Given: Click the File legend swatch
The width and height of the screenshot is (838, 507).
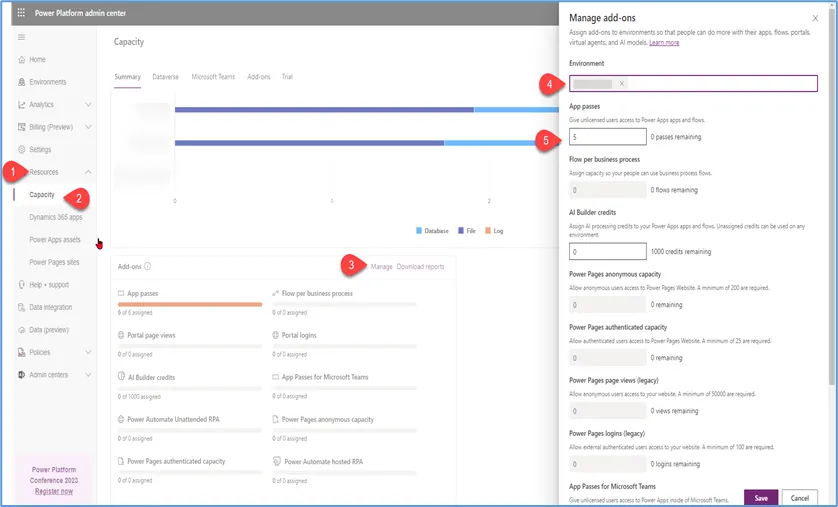Looking at the screenshot, I should (x=461, y=231).
